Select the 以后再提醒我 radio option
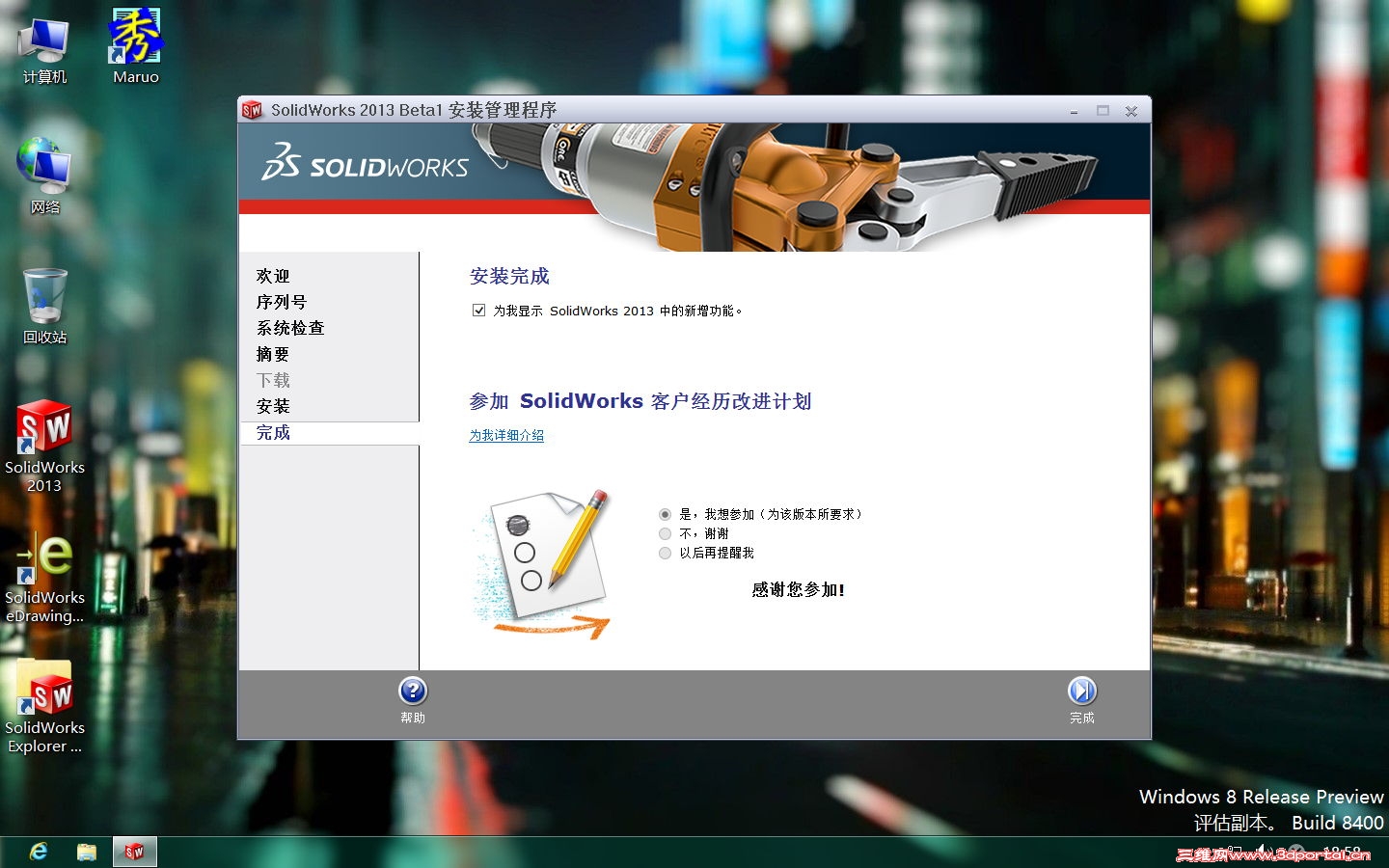The image size is (1389, 868). pyautogui.click(x=665, y=553)
